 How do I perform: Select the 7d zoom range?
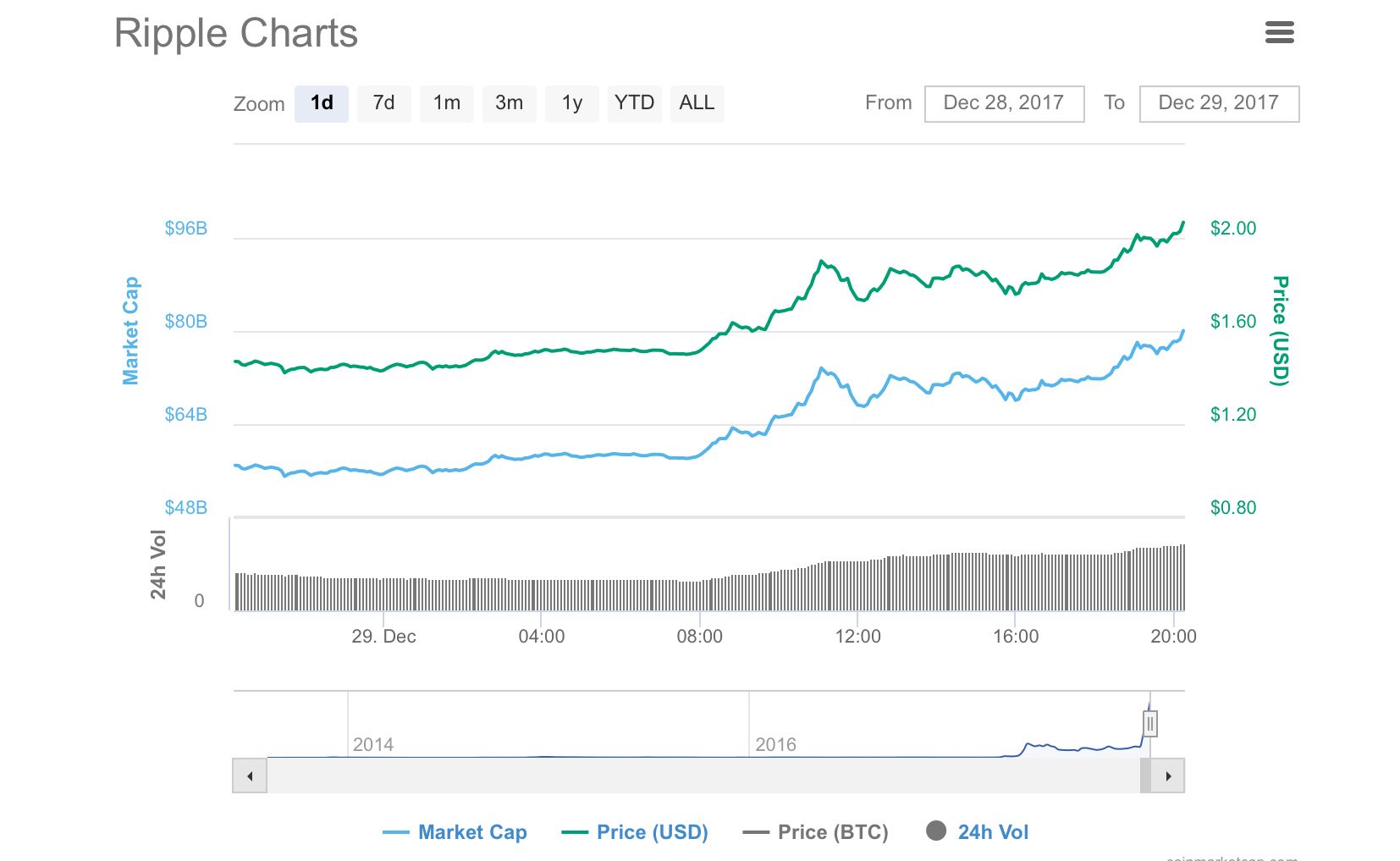pos(384,103)
